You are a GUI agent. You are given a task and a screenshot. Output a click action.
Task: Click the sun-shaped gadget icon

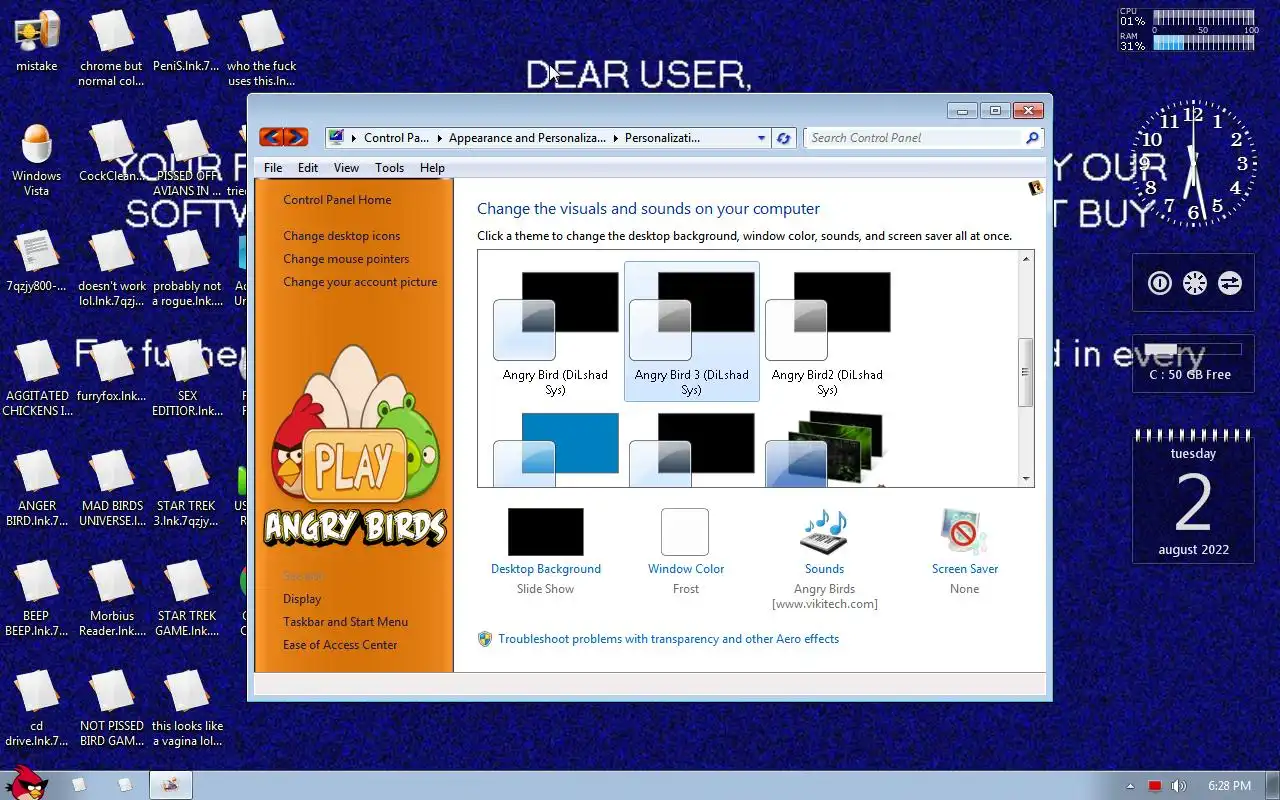1194,283
